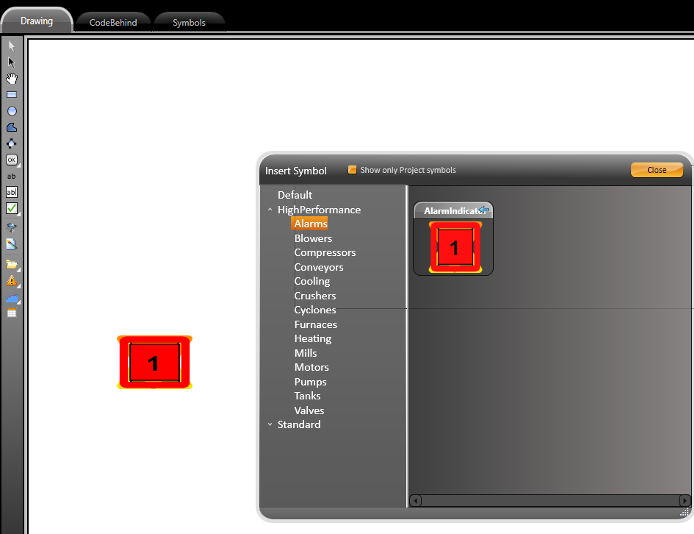Close the Insert Symbol dialog
Screen dimensions: 694x534
(x=657, y=170)
